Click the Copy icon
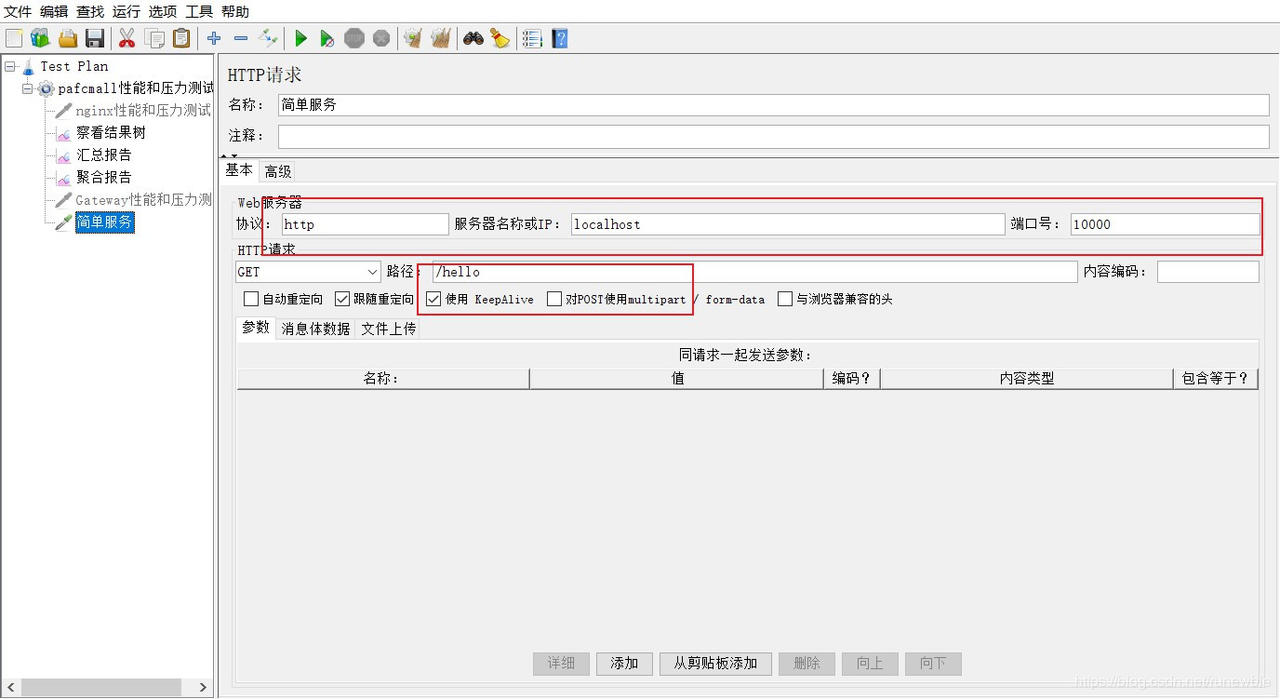 point(154,38)
